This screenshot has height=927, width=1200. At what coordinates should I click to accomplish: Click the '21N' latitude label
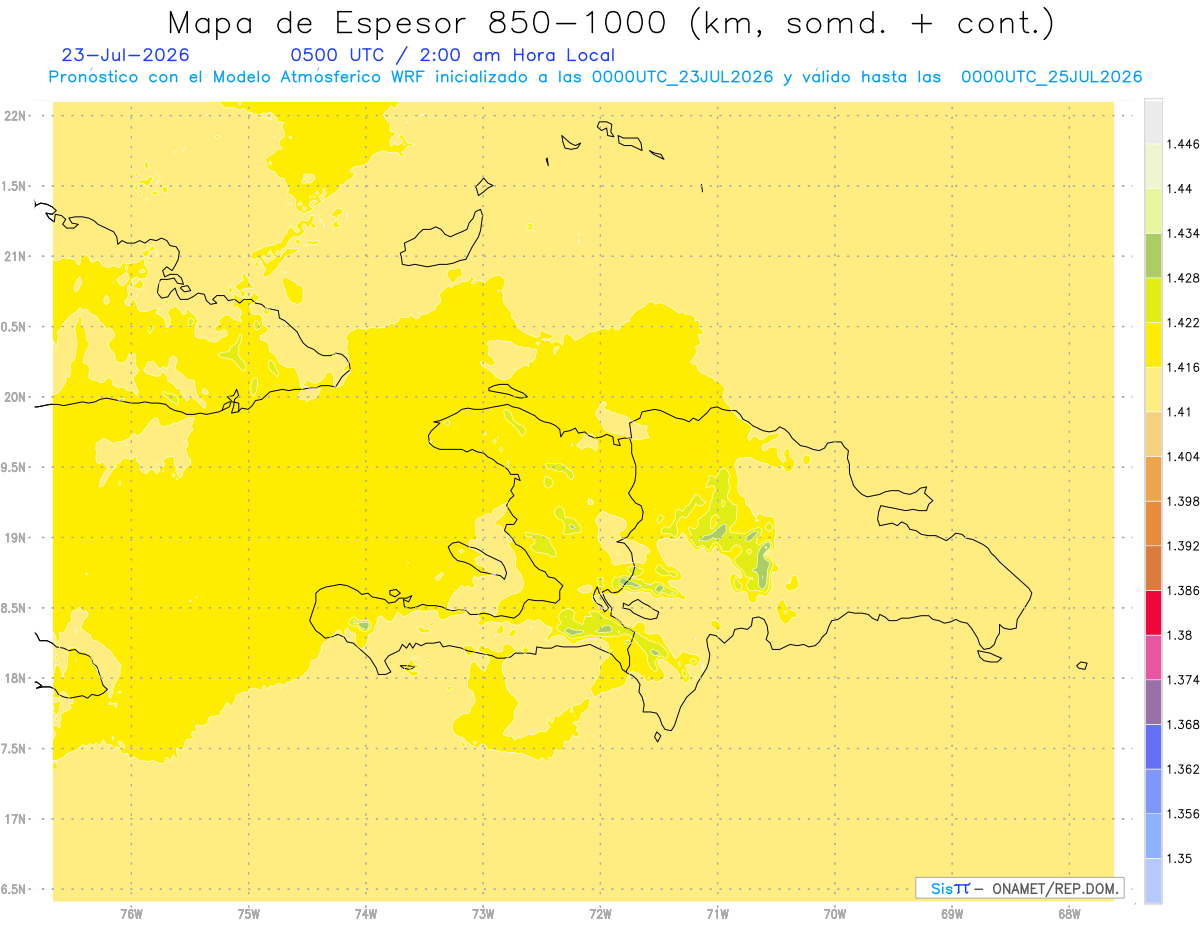pyautogui.click(x=14, y=256)
